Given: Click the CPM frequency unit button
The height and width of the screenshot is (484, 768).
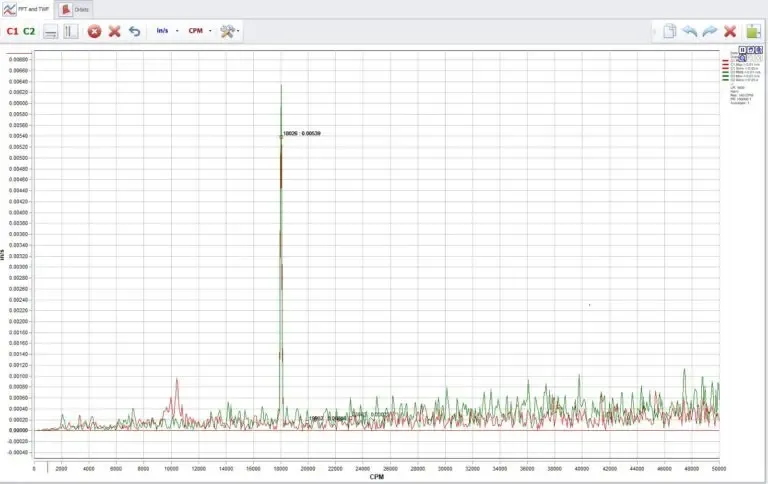Looking at the screenshot, I should click(195, 30).
